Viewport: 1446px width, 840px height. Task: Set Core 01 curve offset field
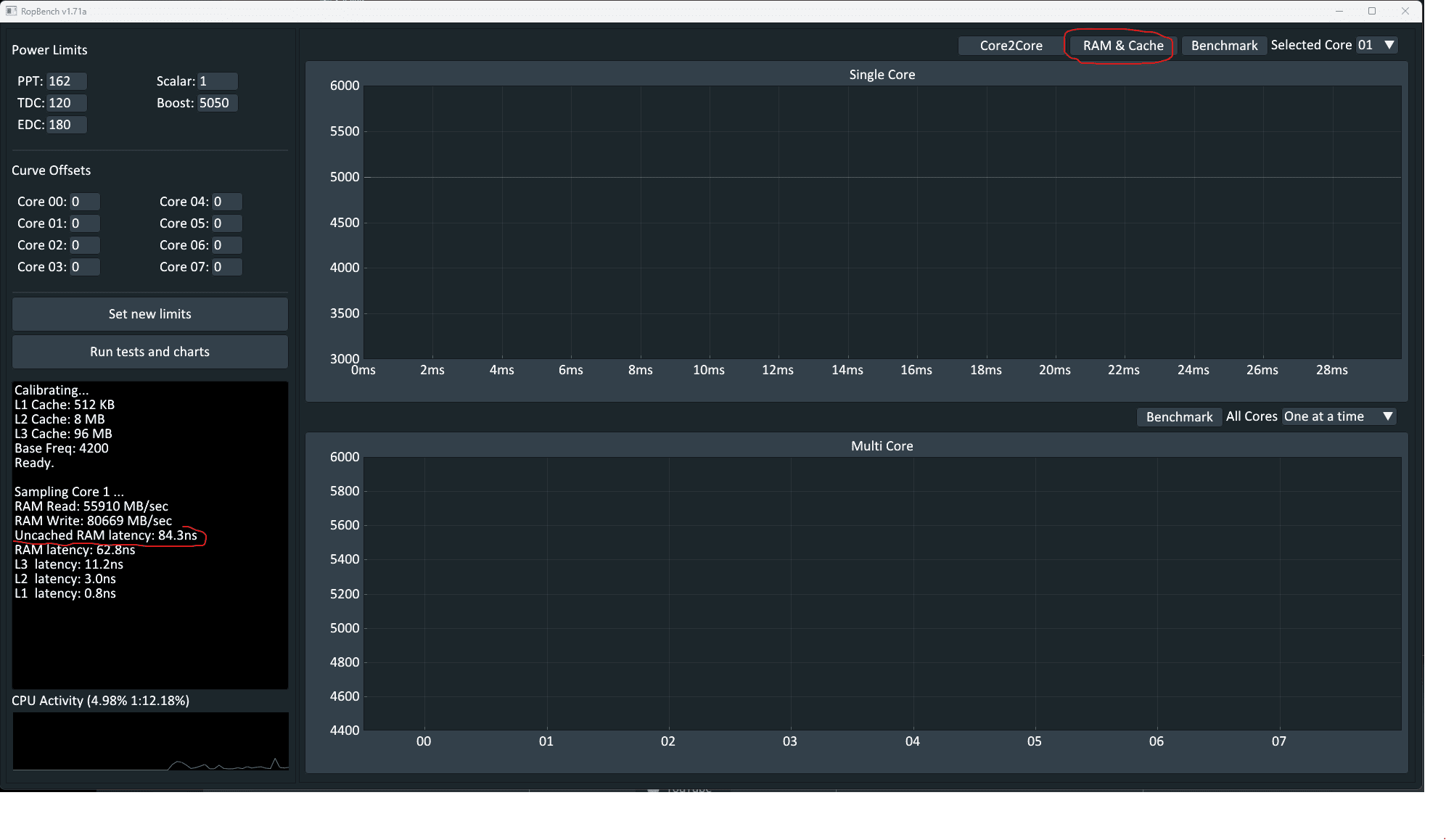click(x=85, y=223)
